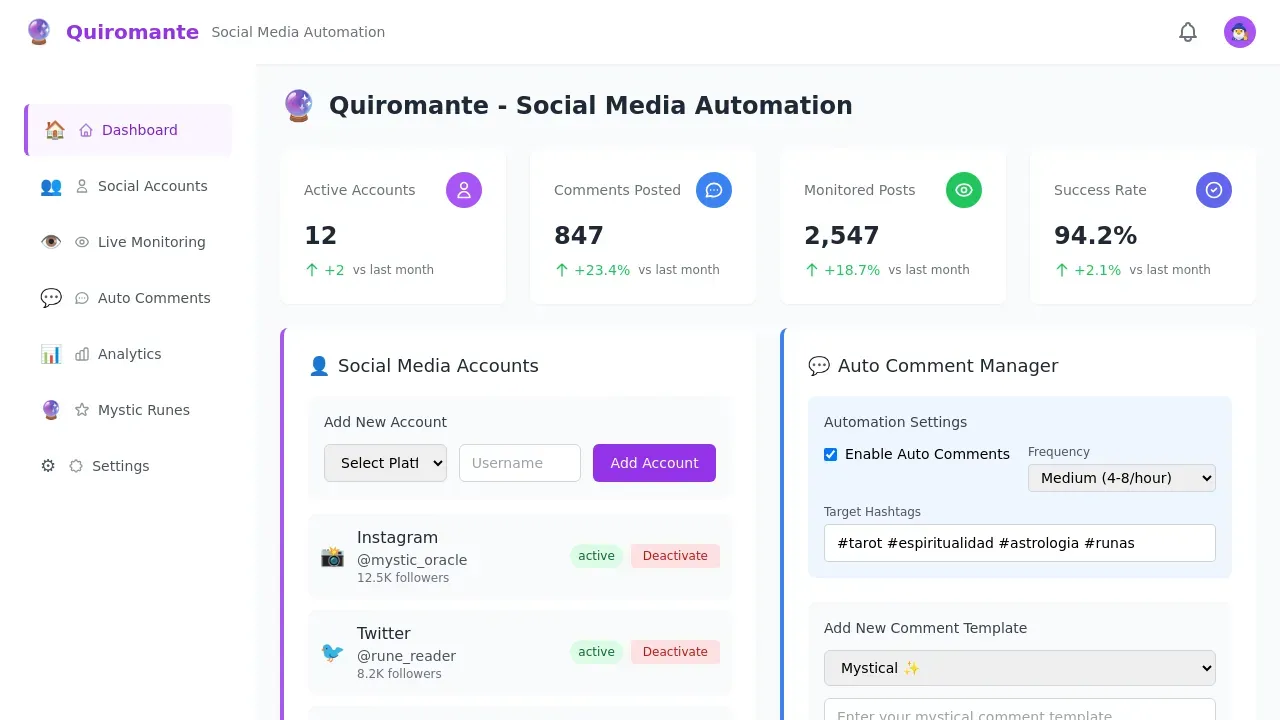The height and width of the screenshot is (720, 1280).
Task: Deactivate the @mystic_oracle account
Action: tap(675, 555)
